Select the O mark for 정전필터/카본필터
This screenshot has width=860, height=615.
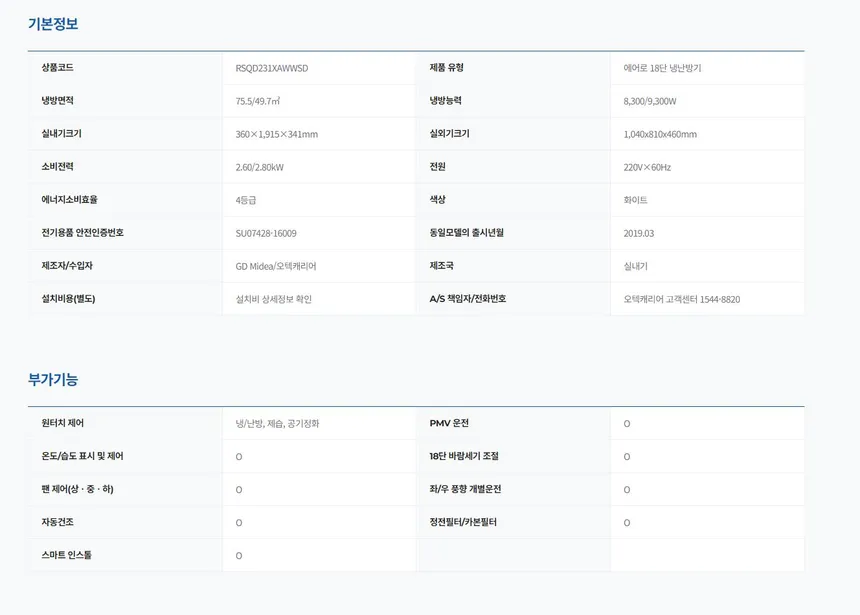coord(627,522)
